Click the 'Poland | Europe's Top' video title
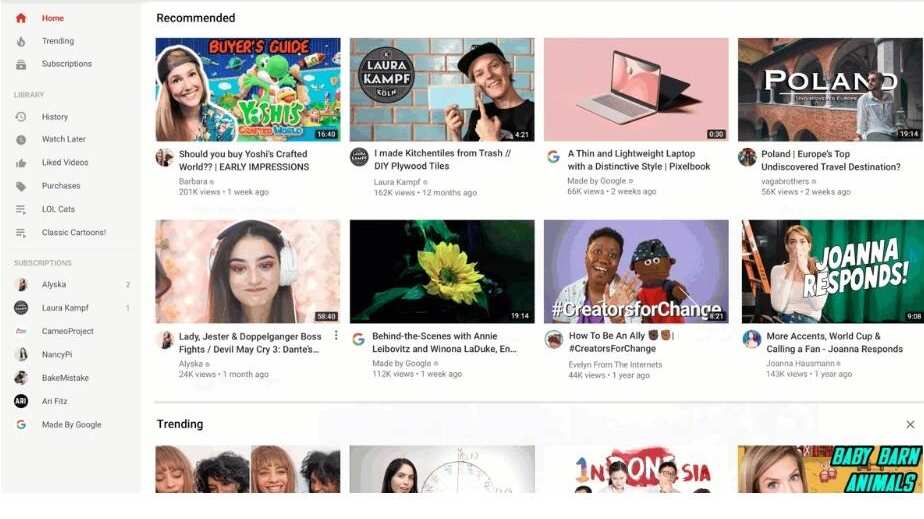Screen dimensions: 924x519 click(x=805, y=154)
